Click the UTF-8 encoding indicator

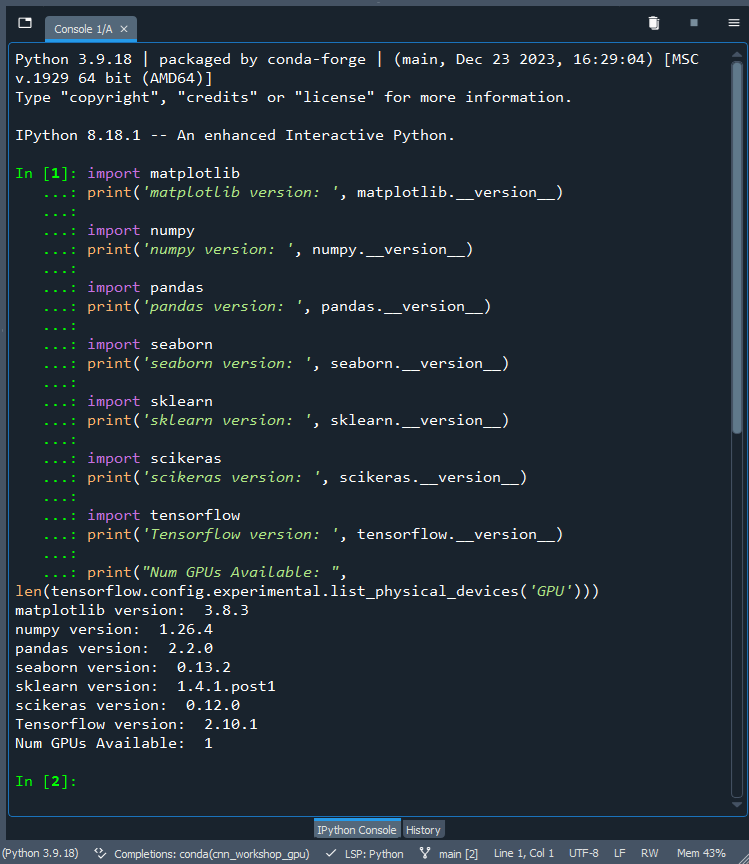tap(584, 853)
